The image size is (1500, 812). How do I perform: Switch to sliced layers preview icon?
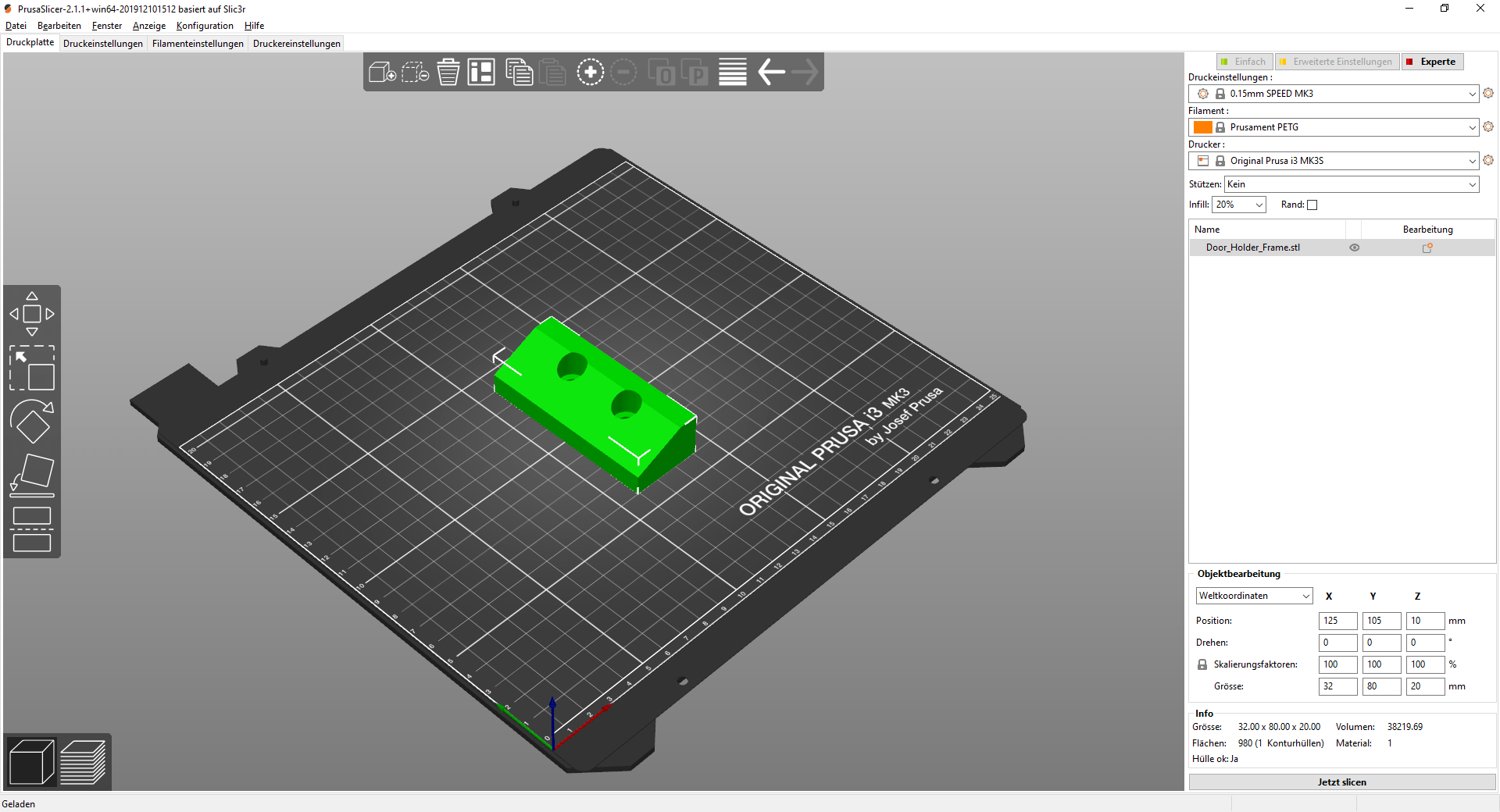pyautogui.click(x=83, y=762)
